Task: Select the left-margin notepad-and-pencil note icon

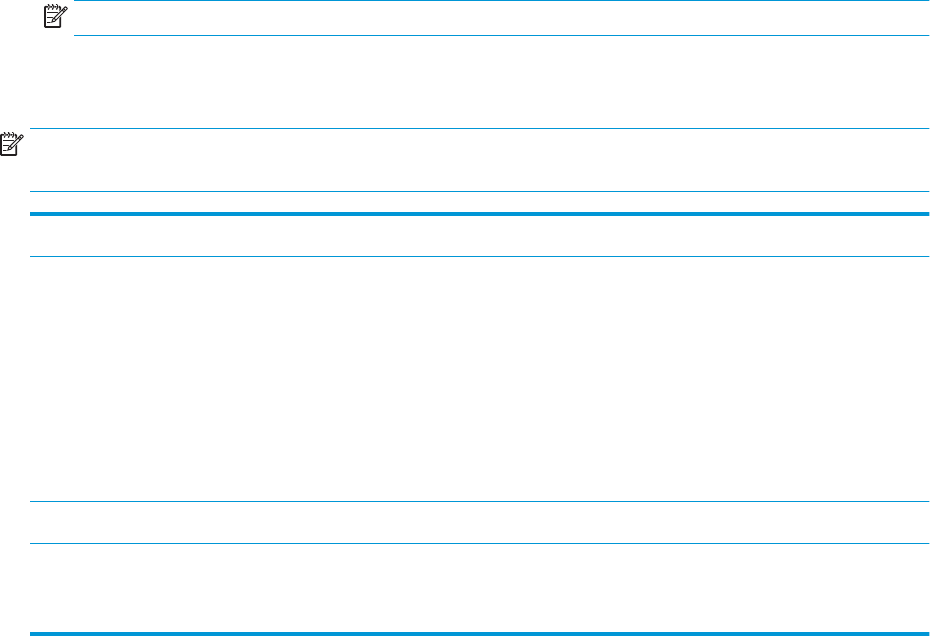Action: coord(12,144)
